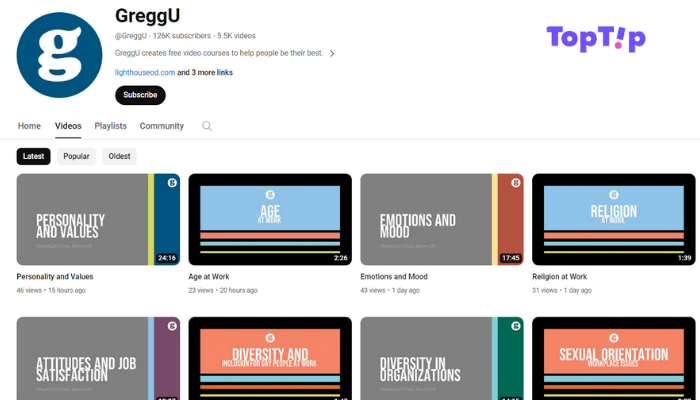Click the 'Religion at Work' video title
This screenshot has height=400, width=700.
tap(559, 277)
